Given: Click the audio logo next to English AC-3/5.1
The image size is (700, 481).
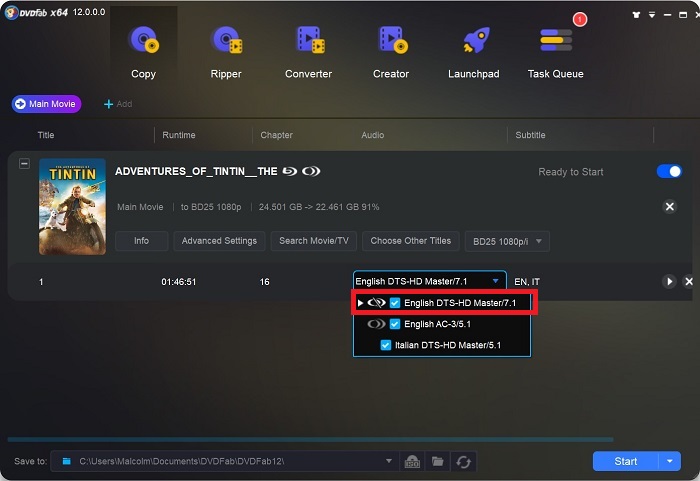Looking at the screenshot, I should [x=376, y=324].
